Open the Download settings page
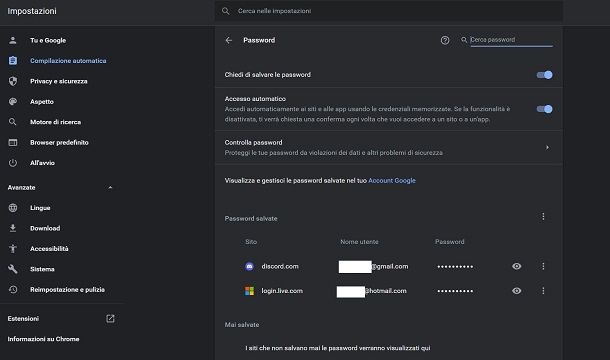 tap(45, 228)
